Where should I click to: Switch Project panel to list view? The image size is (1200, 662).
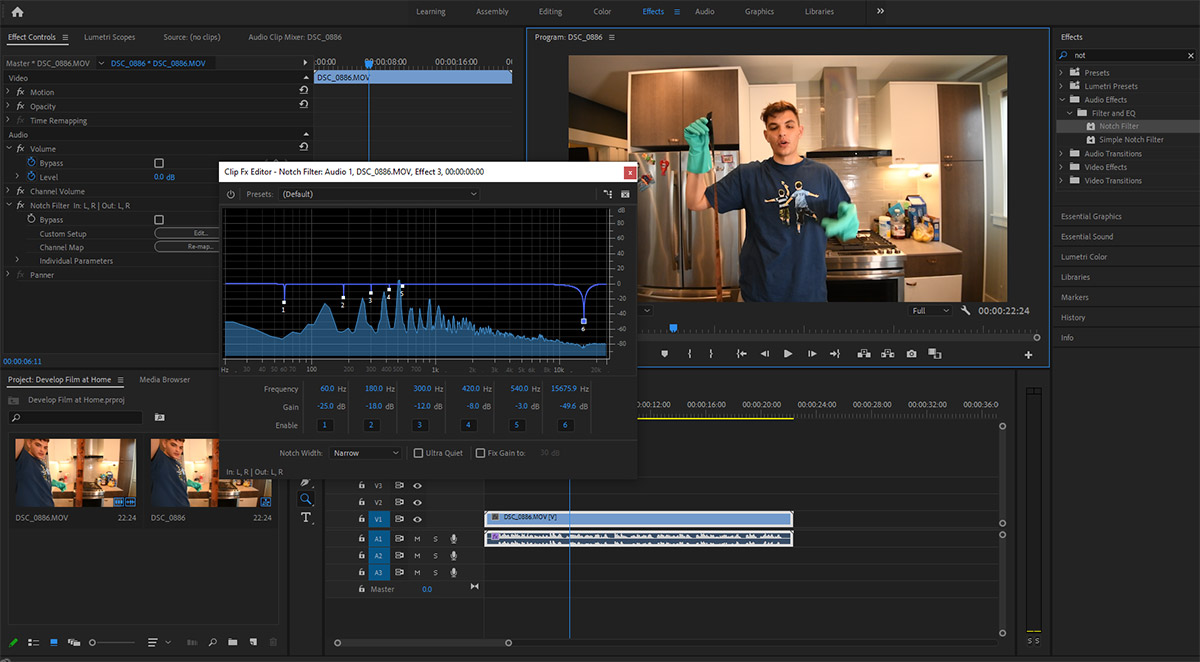pos(33,642)
